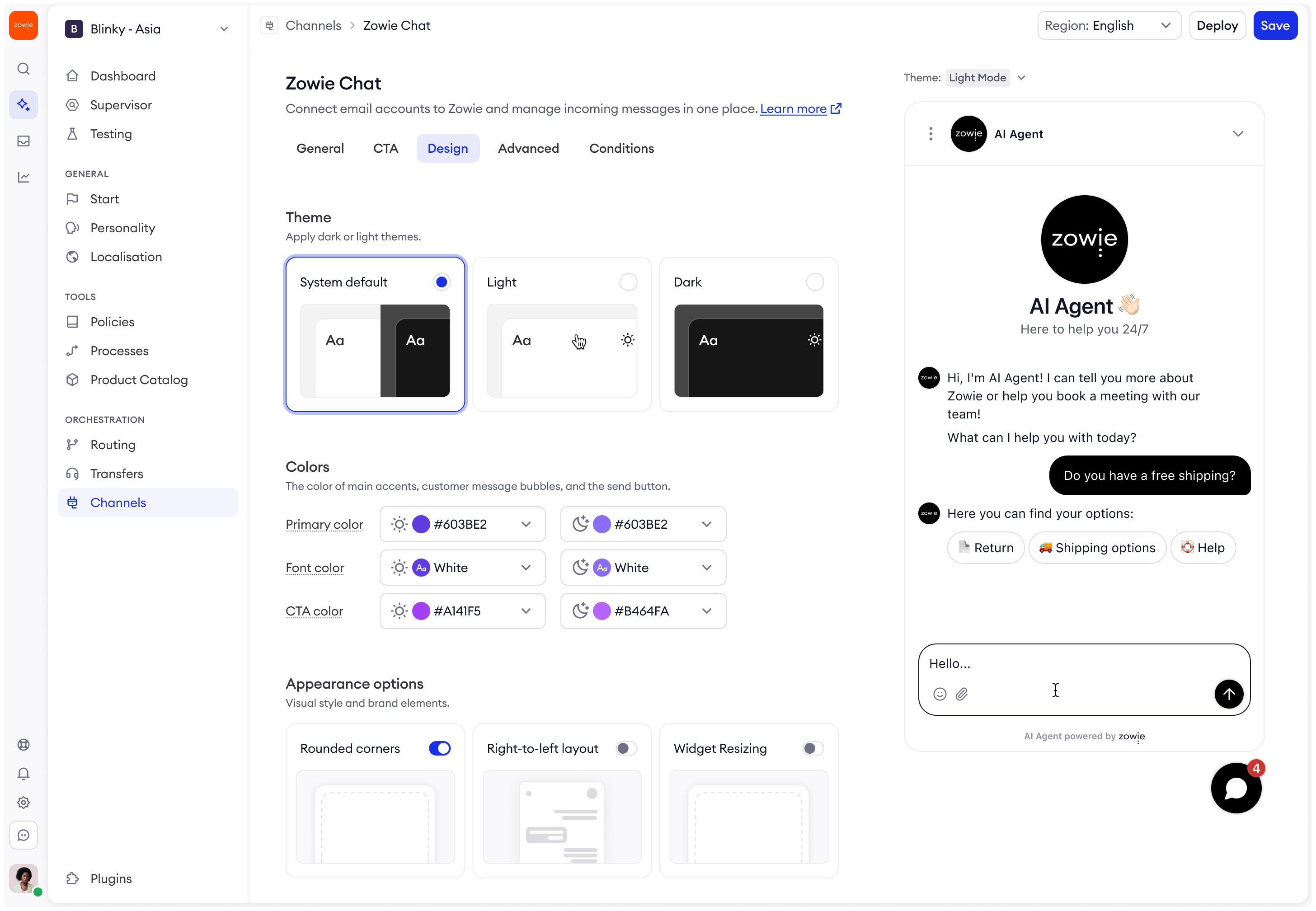Open light mode Font color dropdown
Viewport: 1316px width, 911px height.
(462, 568)
